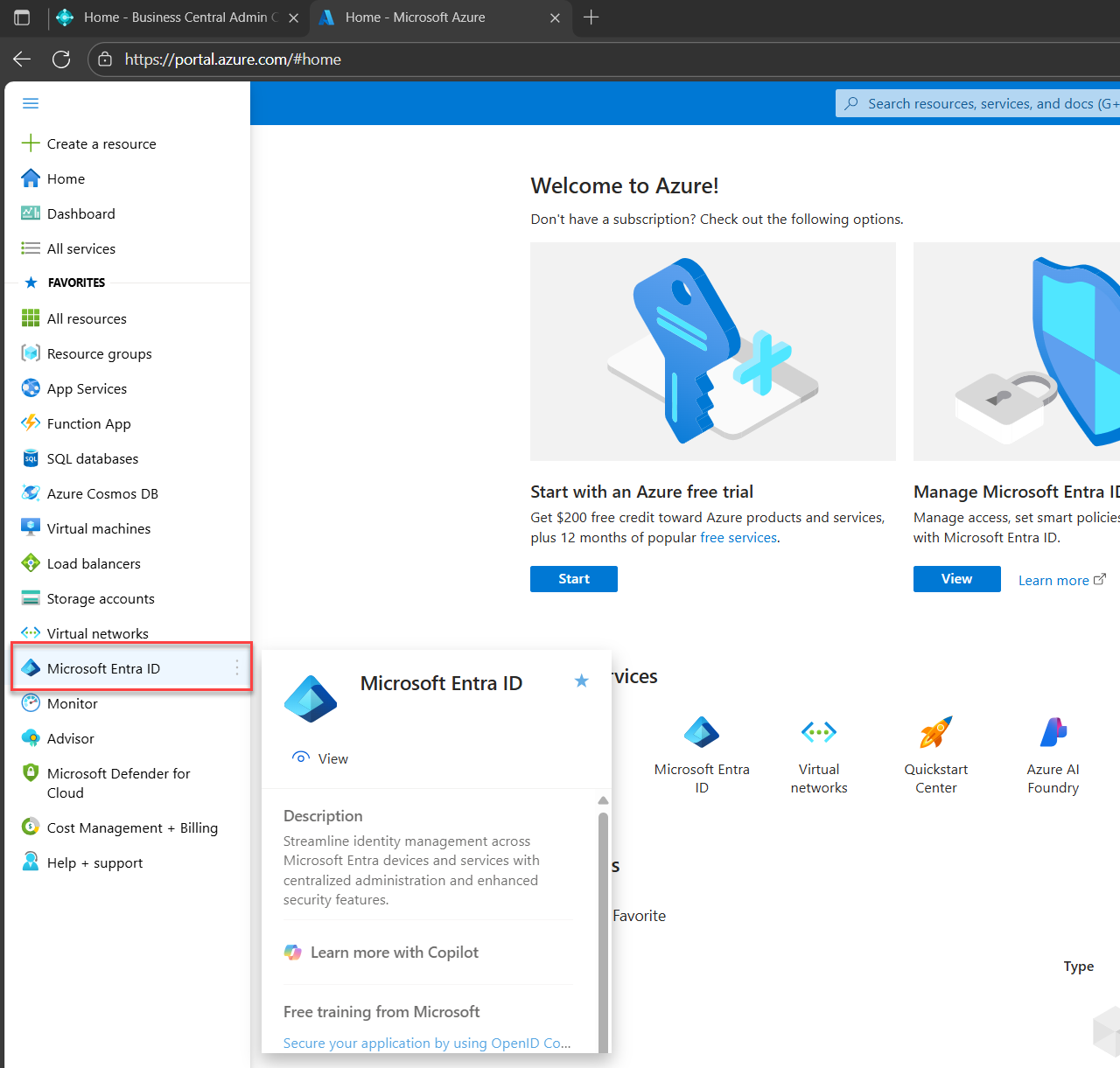
Task: Open the Dashboard chart icon
Action: tap(31, 213)
